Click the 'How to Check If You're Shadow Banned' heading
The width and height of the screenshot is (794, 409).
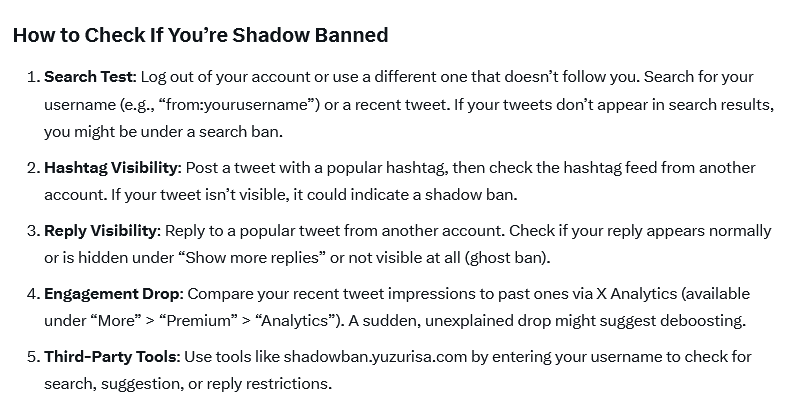(201, 35)
